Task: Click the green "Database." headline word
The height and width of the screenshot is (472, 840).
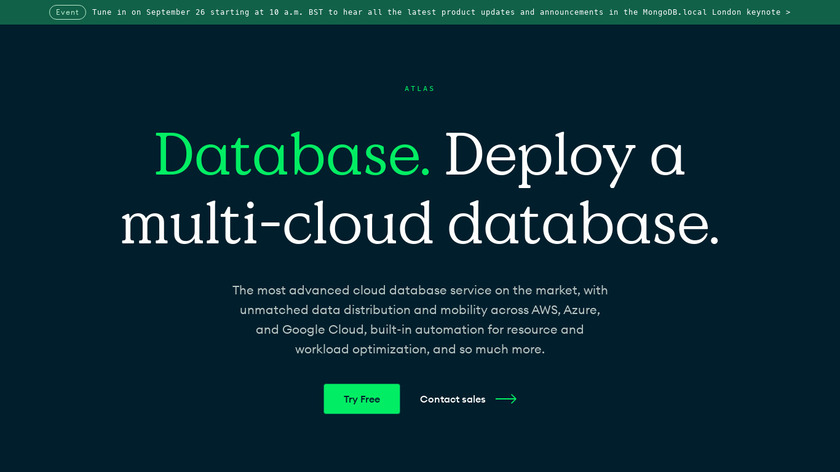Action: click(292, 154)
